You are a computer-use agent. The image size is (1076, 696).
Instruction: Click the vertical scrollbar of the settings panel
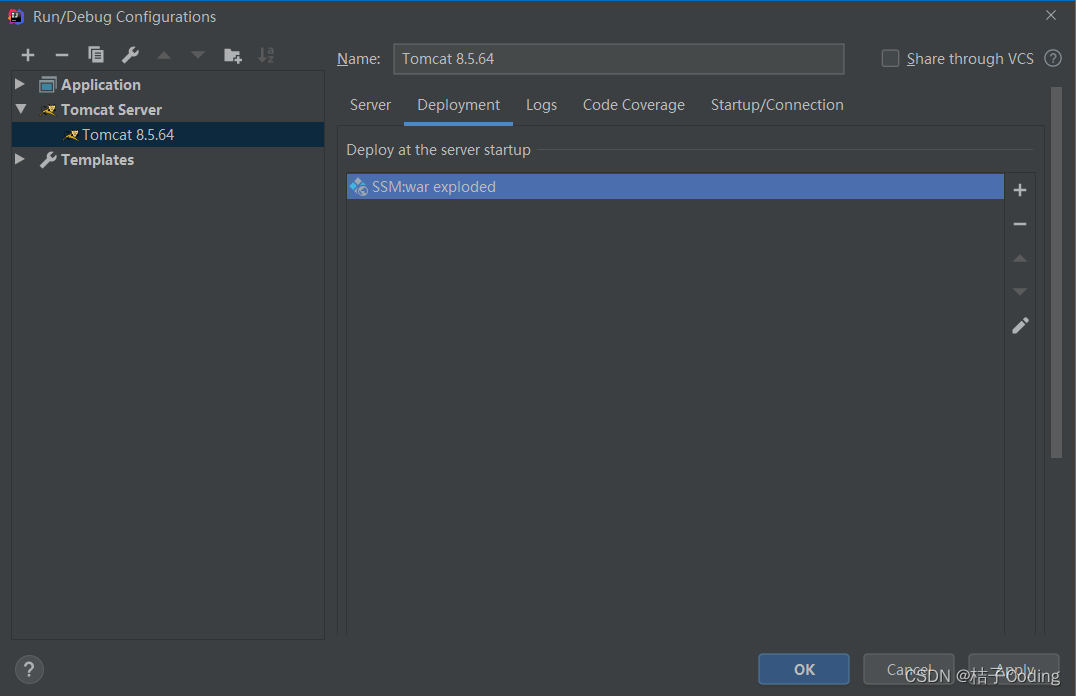pyautogui.click(x=1056, y=272)
